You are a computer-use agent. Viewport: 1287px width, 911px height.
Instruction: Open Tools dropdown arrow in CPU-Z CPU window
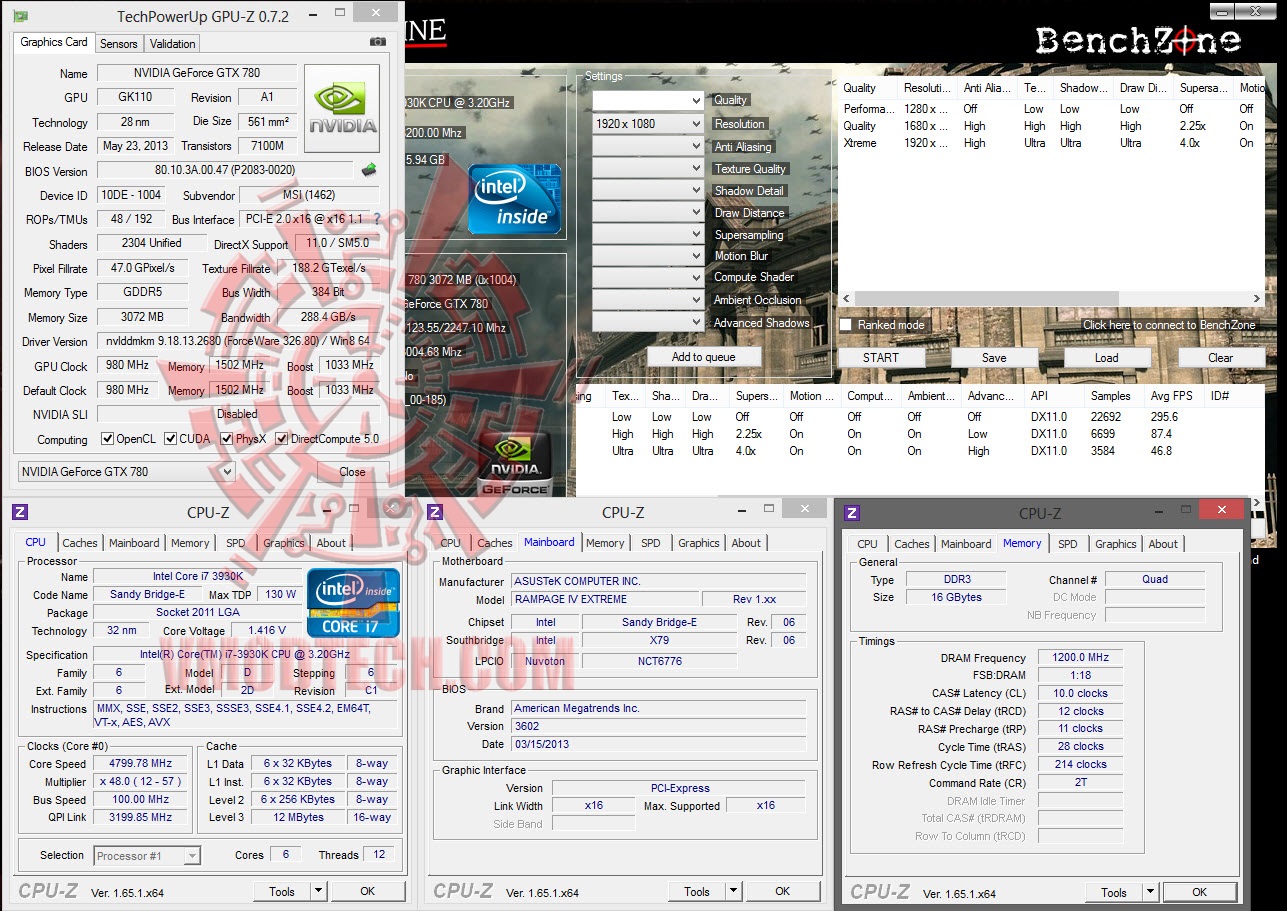point(318,891)
